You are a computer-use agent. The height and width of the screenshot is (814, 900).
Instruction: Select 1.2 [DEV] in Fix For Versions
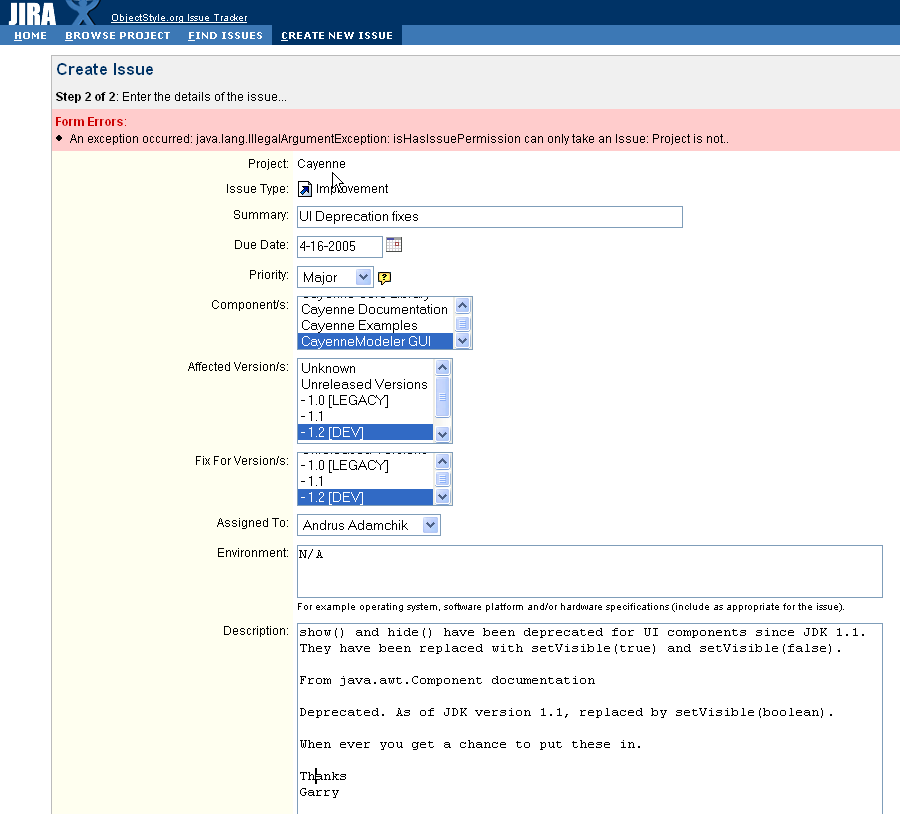tap(366, 497)
